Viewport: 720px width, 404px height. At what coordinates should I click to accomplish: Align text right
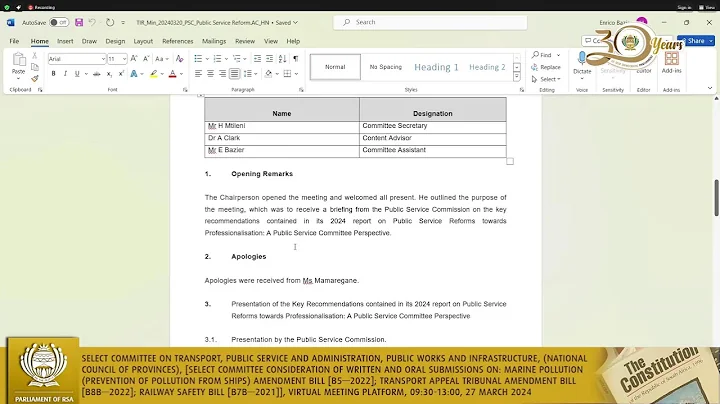(222, 73)
